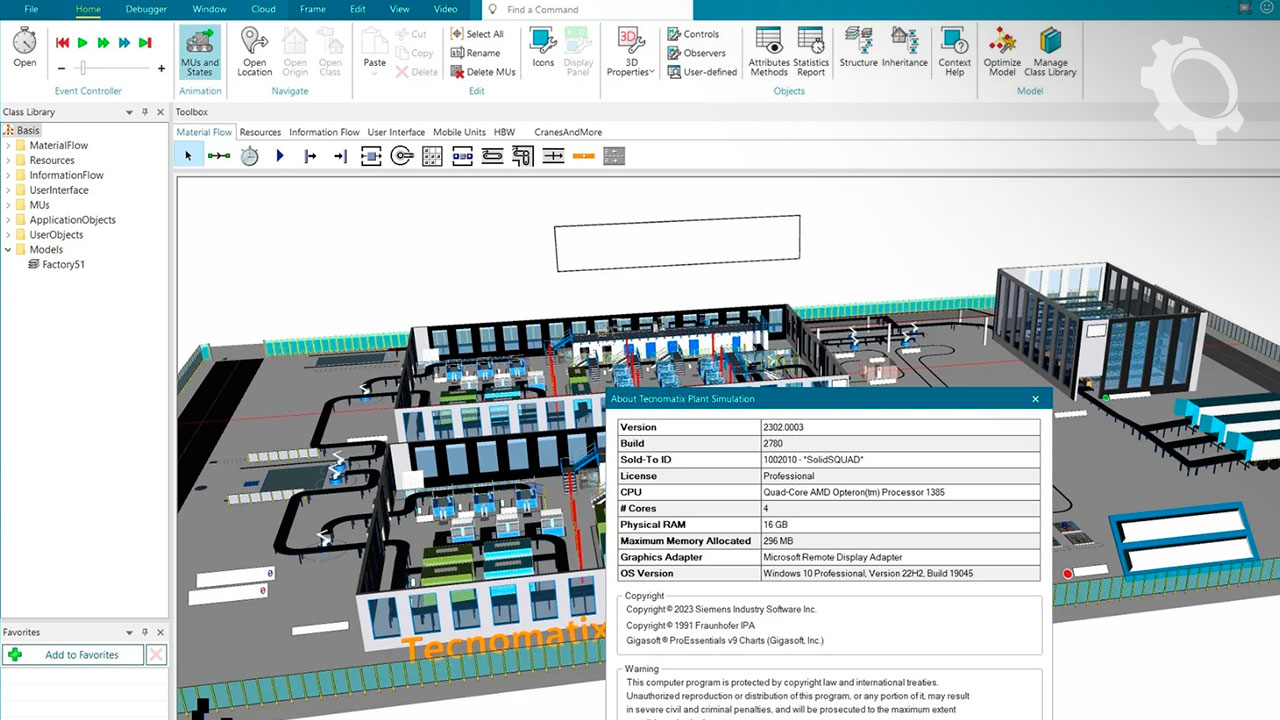
Task: Open the CranesAndMore toolbox tab
Action: click(568, 132)
